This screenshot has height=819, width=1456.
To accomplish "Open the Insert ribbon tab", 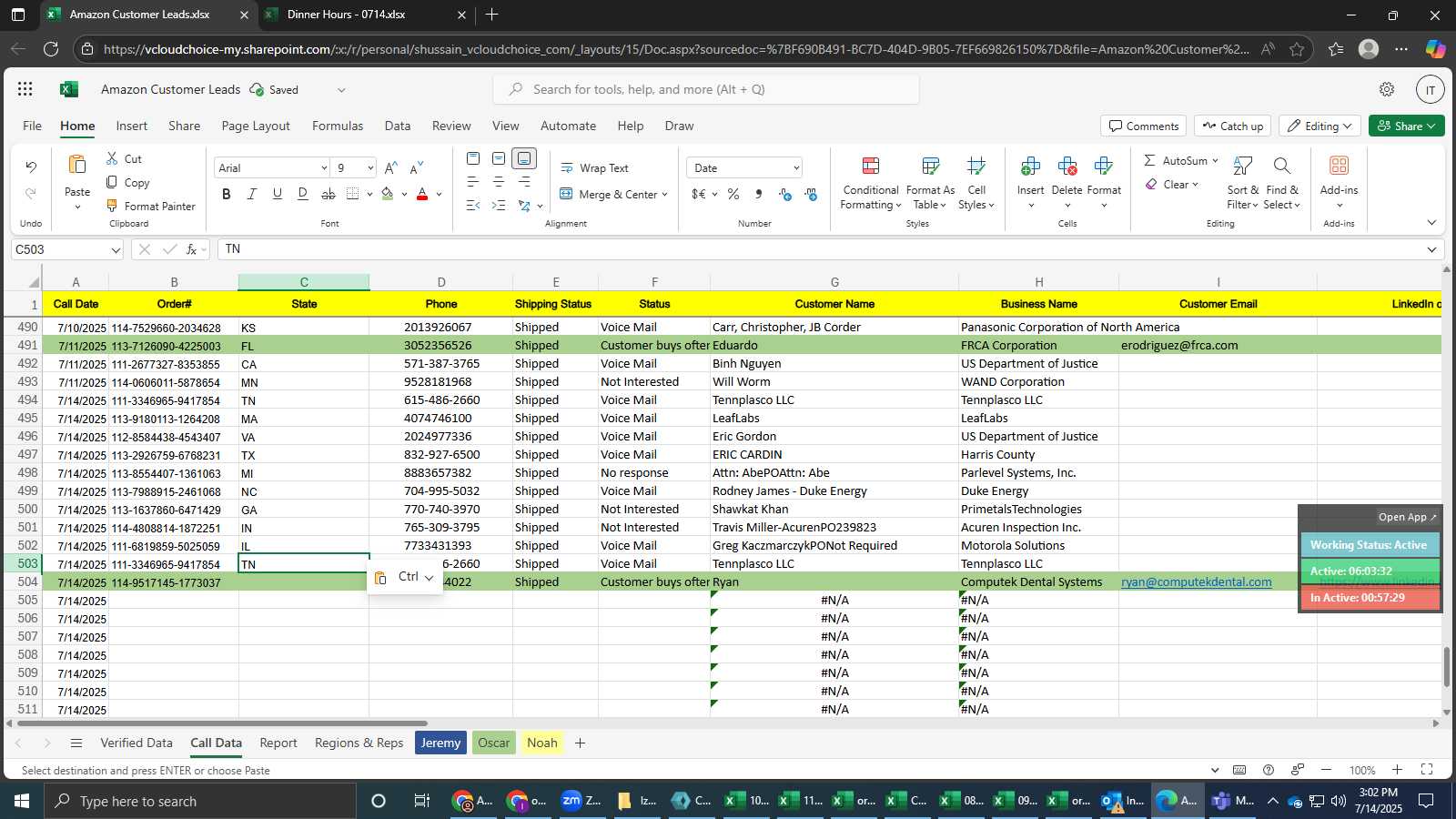I will (x=131, y=126).
